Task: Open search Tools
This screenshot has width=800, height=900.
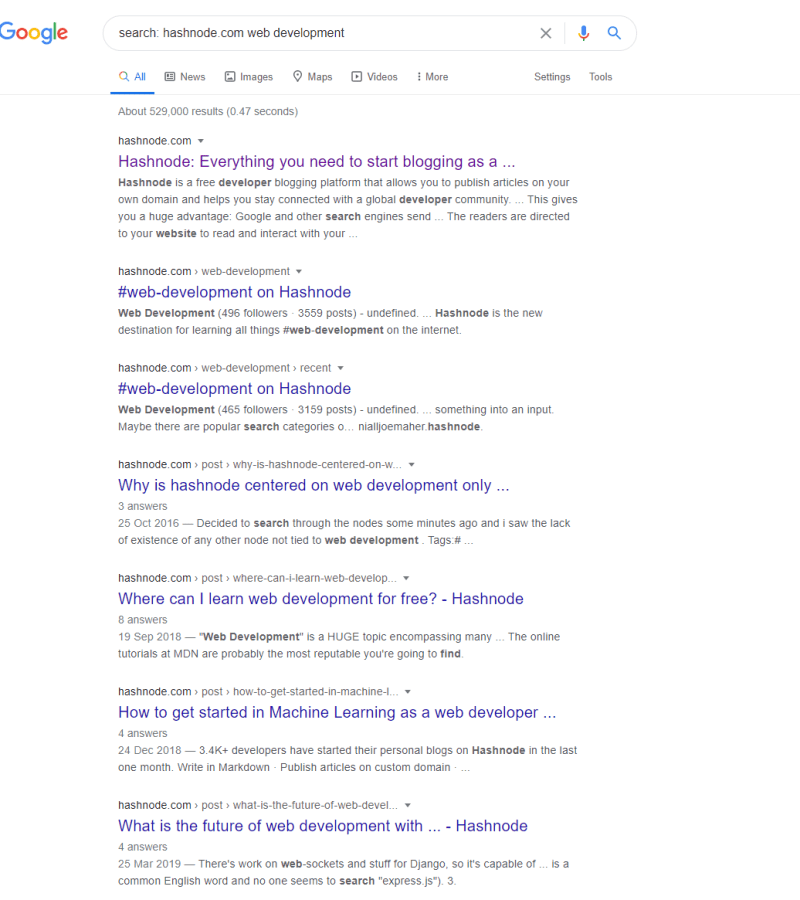Action: point(600,77)
